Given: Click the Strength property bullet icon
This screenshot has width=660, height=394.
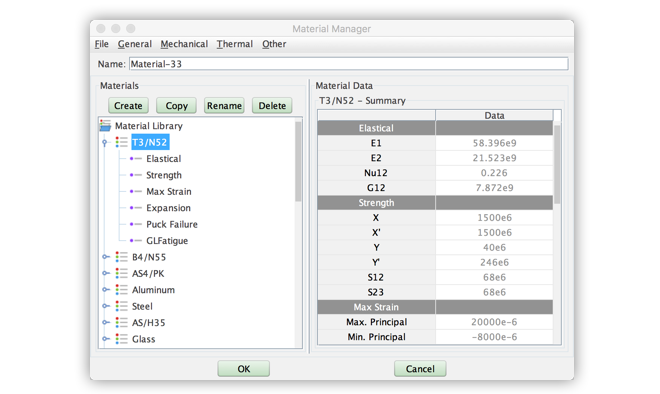Looking at the screenshot, I should coord(136,175).
